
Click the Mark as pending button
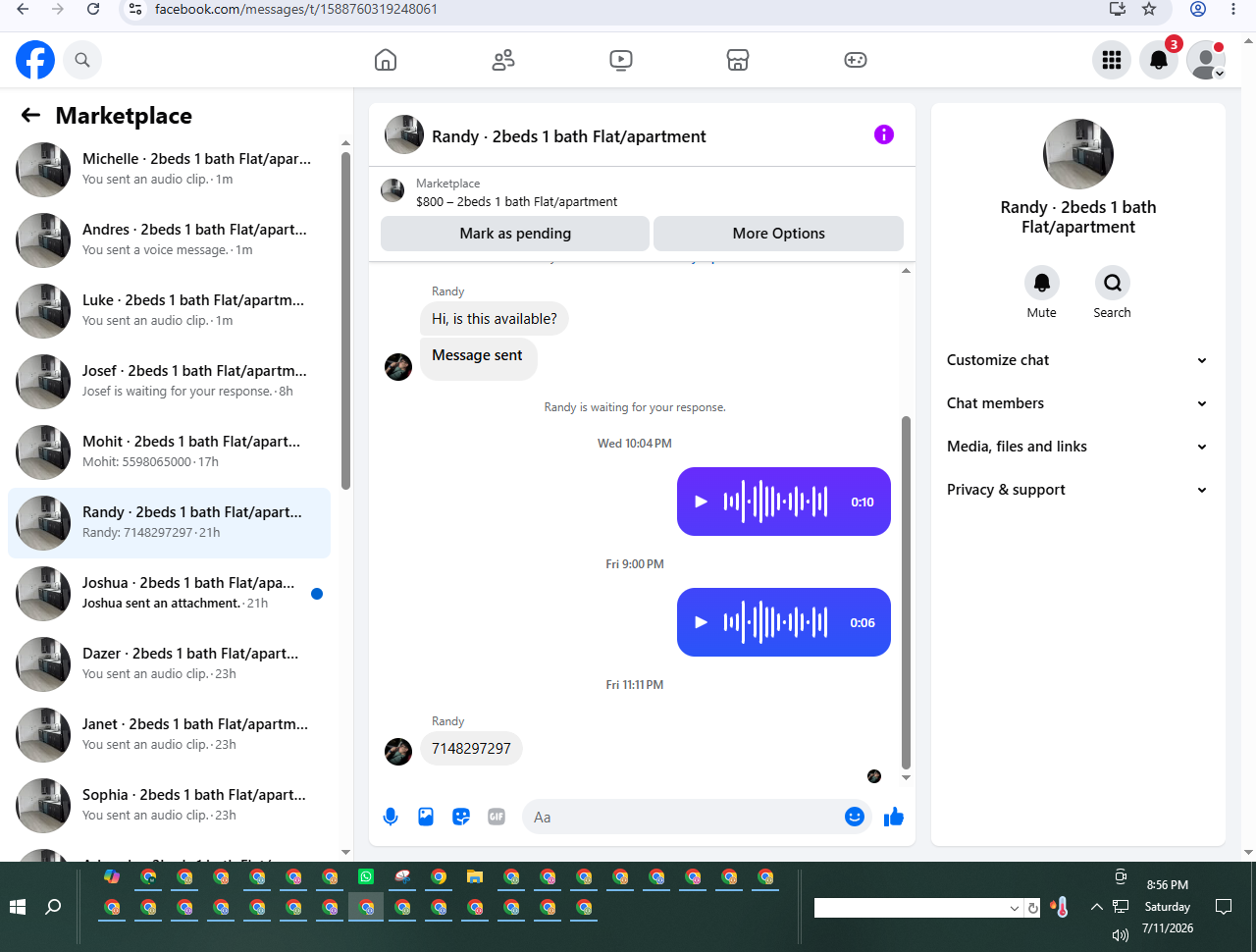tap(515, 234)
